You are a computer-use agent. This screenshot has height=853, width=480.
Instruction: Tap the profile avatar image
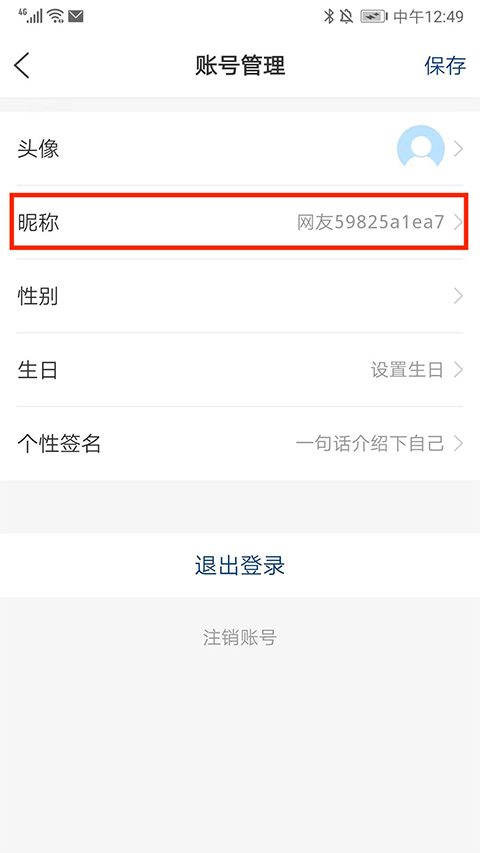[421, 149]
